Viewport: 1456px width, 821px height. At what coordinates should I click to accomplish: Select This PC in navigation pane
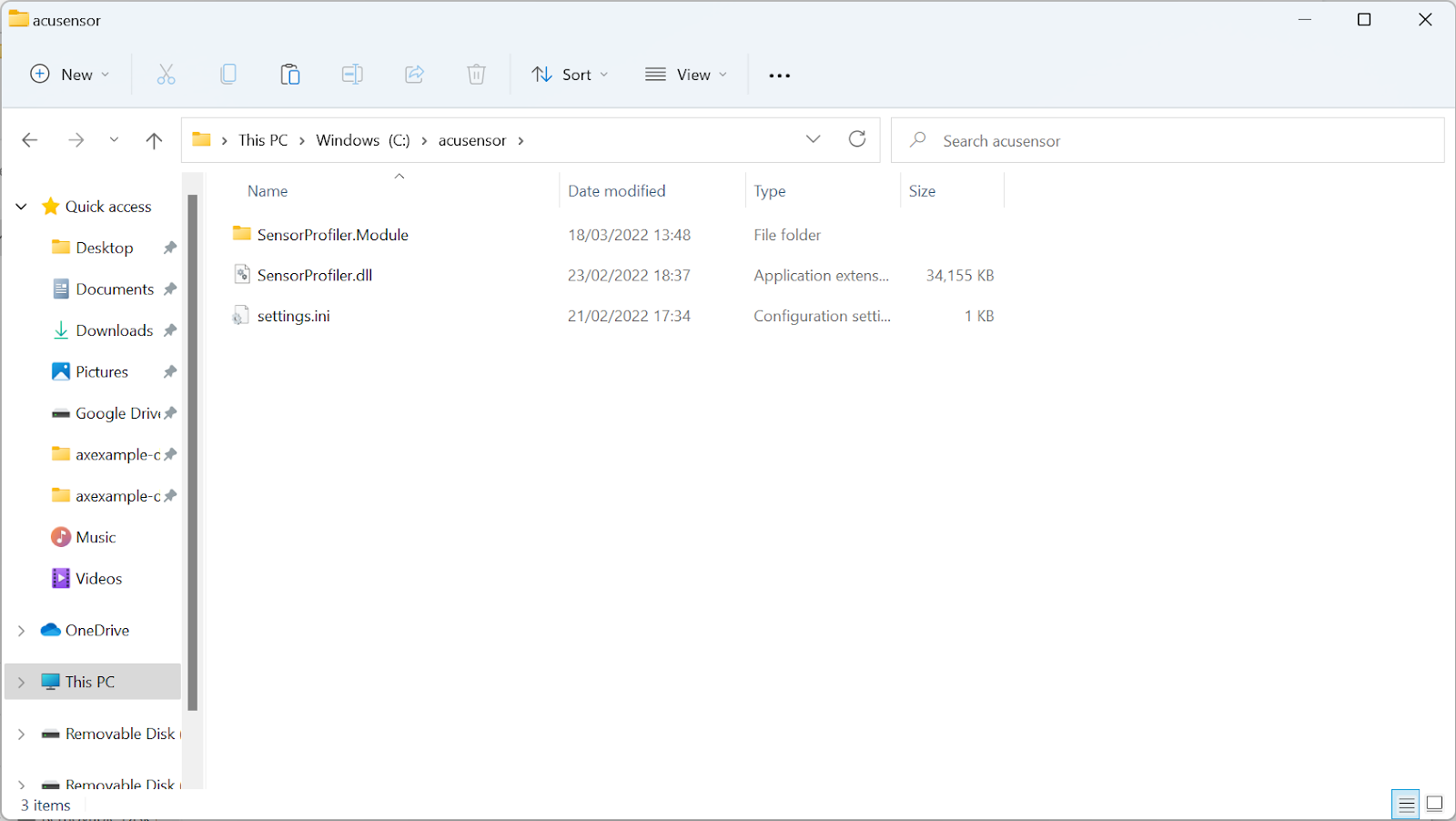coord(90,682)
